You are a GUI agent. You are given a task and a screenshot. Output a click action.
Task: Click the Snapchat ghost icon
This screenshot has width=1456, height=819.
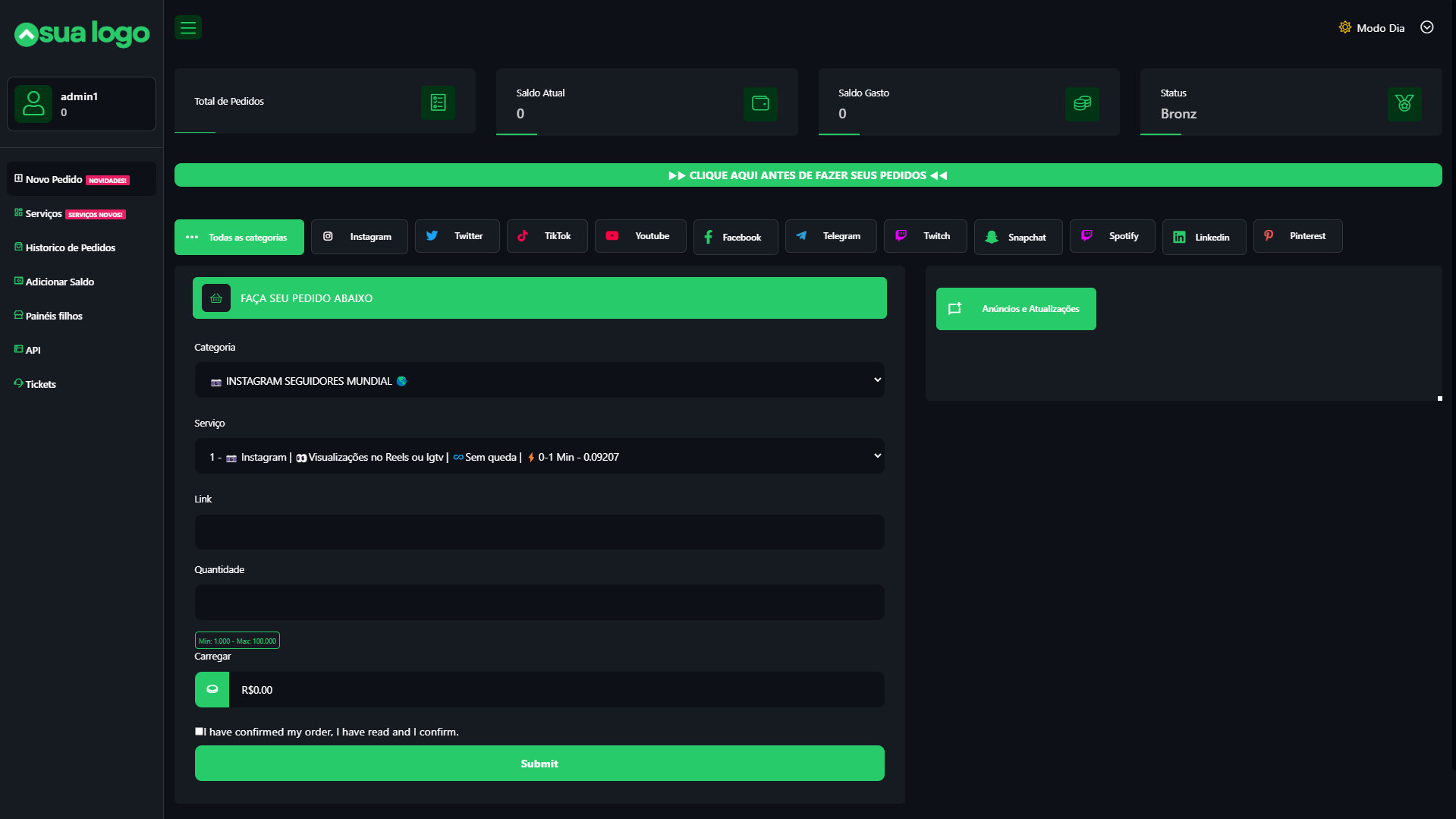(992, 237)
